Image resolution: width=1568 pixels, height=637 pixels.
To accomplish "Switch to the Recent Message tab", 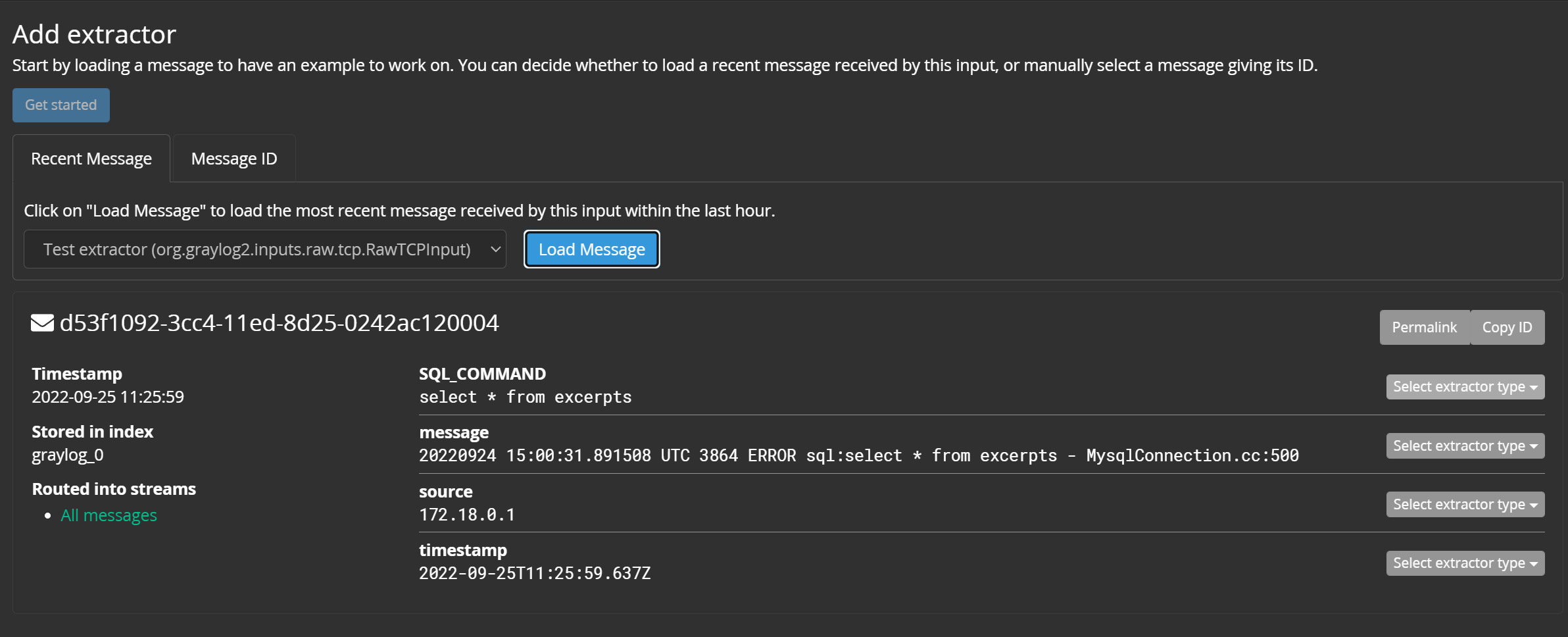I will pyautogui.click(x=91, y=159).
